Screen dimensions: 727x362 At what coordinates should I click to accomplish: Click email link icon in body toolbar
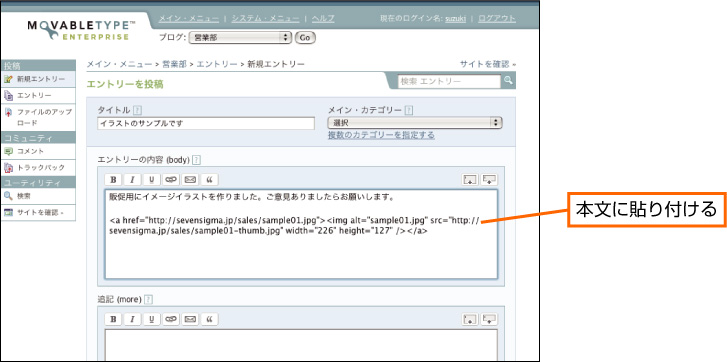(x=190, y=180)
